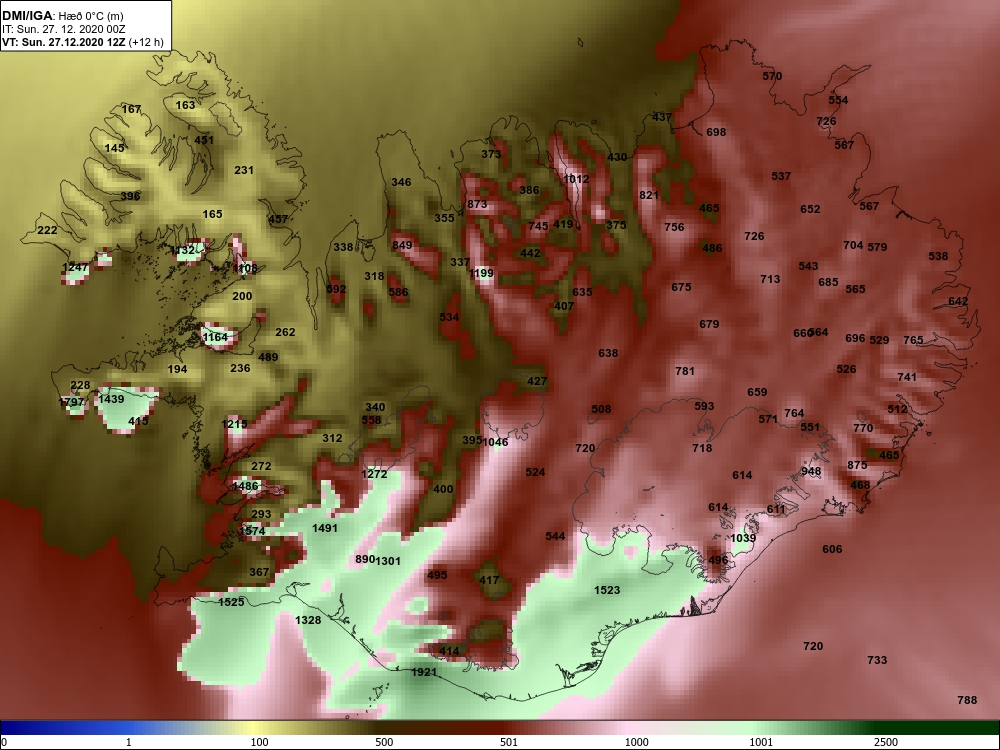Click the map value '1491'
The image size is (1000, 750).
tap(325, 528)
